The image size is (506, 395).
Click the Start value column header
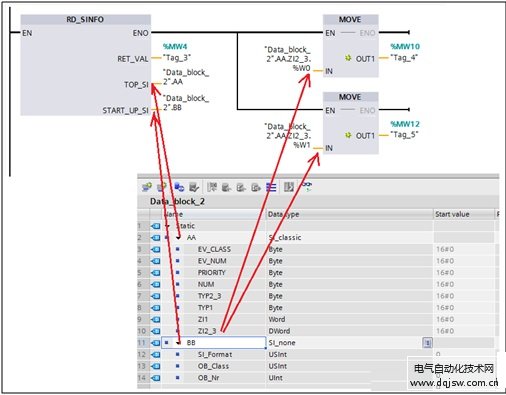464,214
